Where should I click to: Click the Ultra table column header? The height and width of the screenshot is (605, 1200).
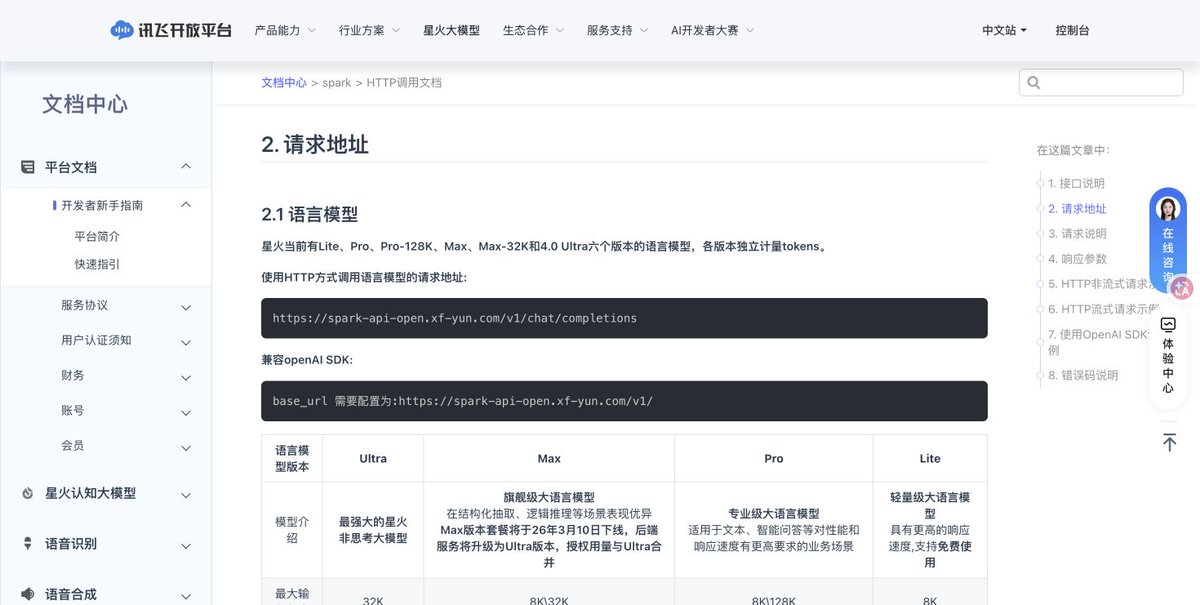click(373, 458)
